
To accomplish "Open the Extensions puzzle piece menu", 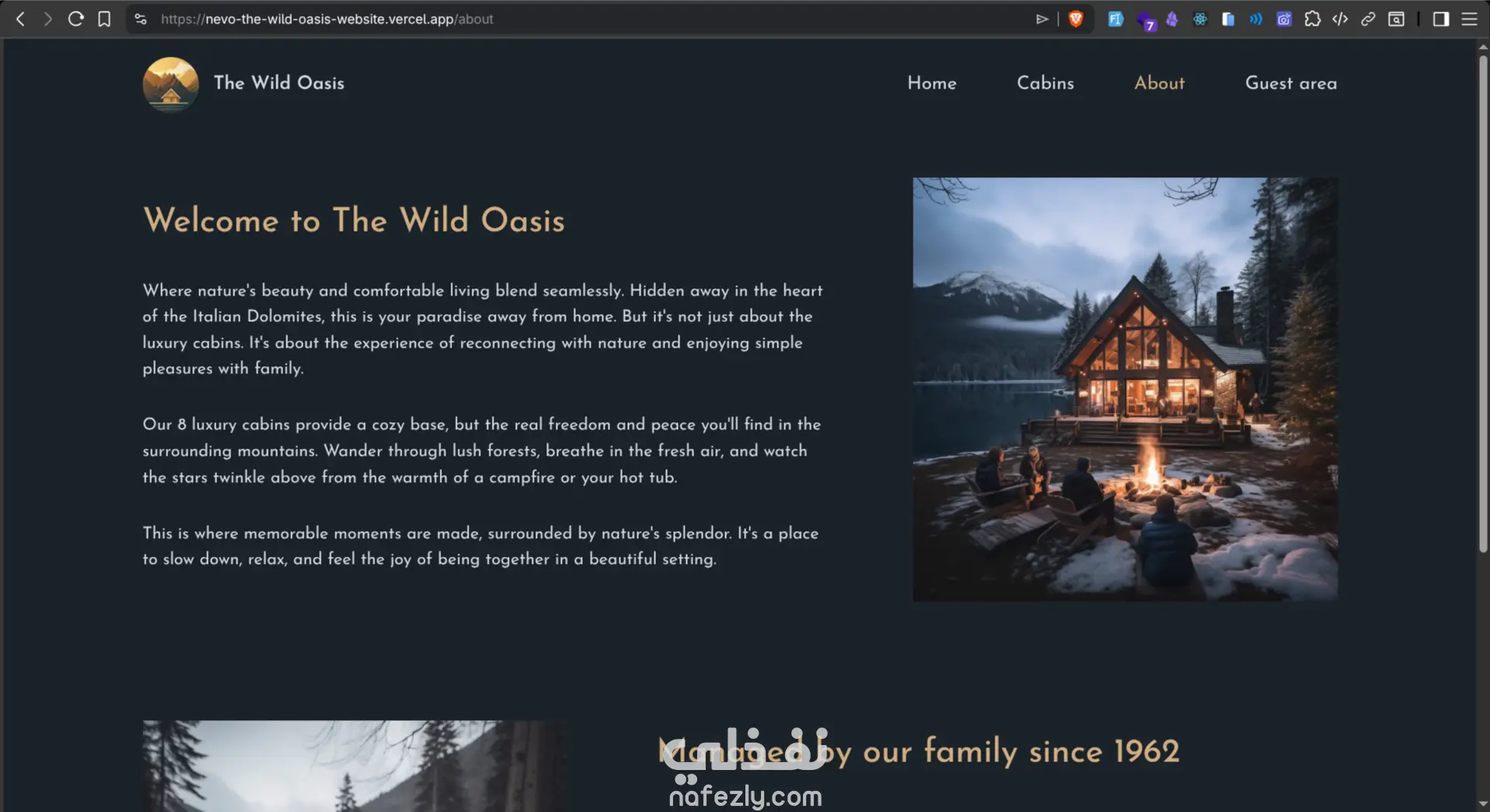I will point(1313,19).
